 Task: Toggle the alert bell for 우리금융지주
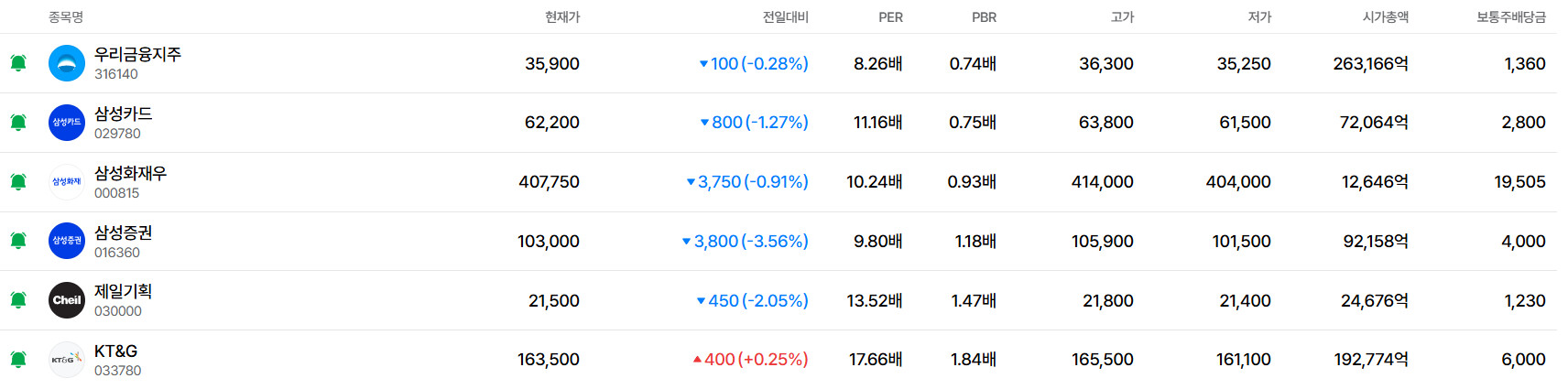click(x=18, y=63)
